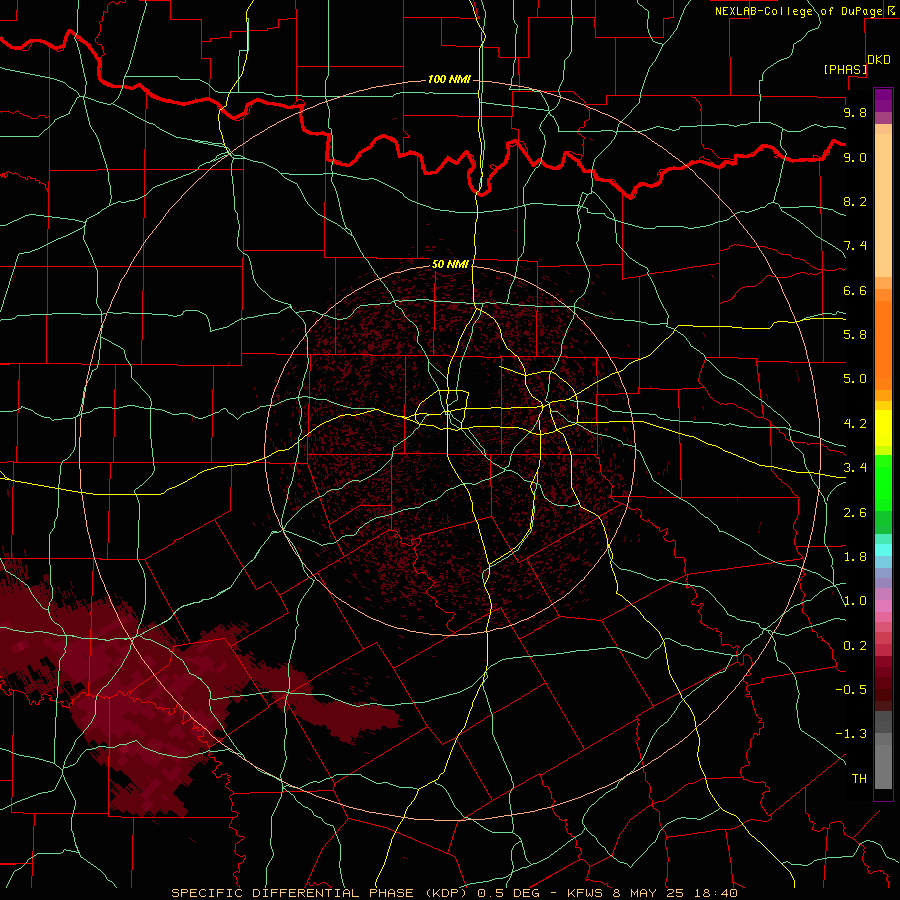Click the 1.8 scale value
The image size is (900, 900).
coord(855,557)
